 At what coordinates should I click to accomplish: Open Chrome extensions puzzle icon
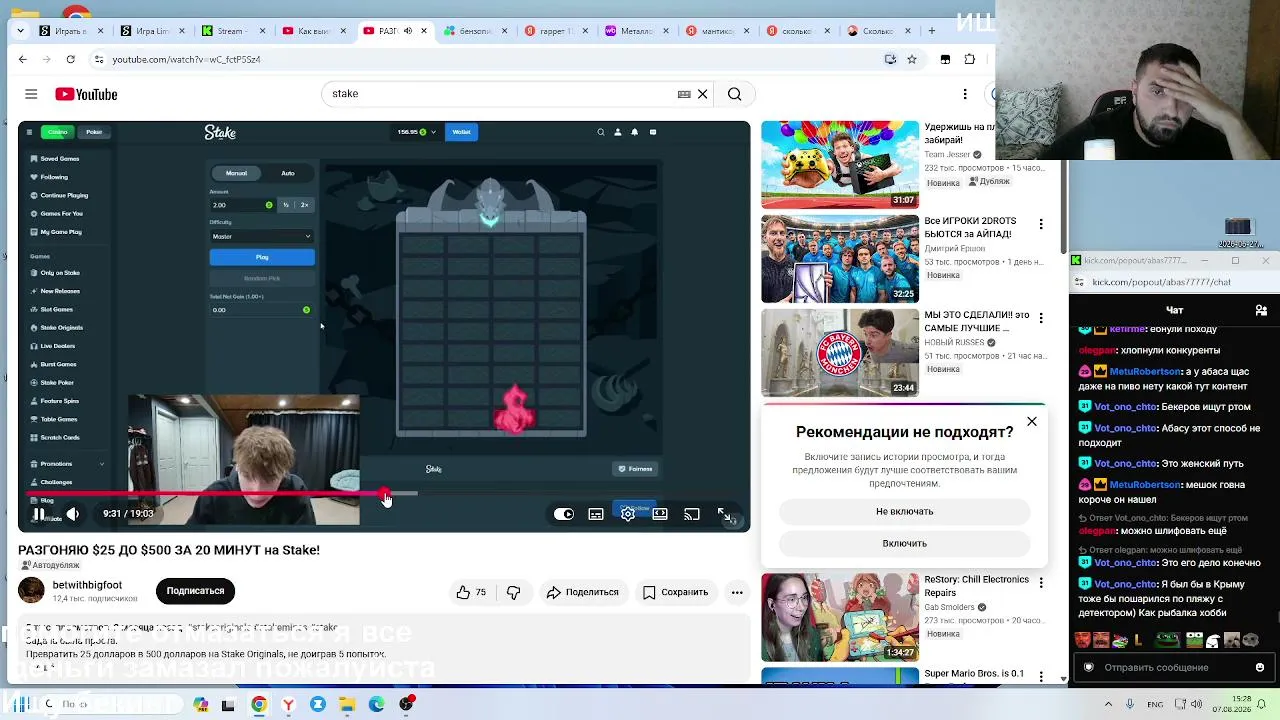click(969, 59)
